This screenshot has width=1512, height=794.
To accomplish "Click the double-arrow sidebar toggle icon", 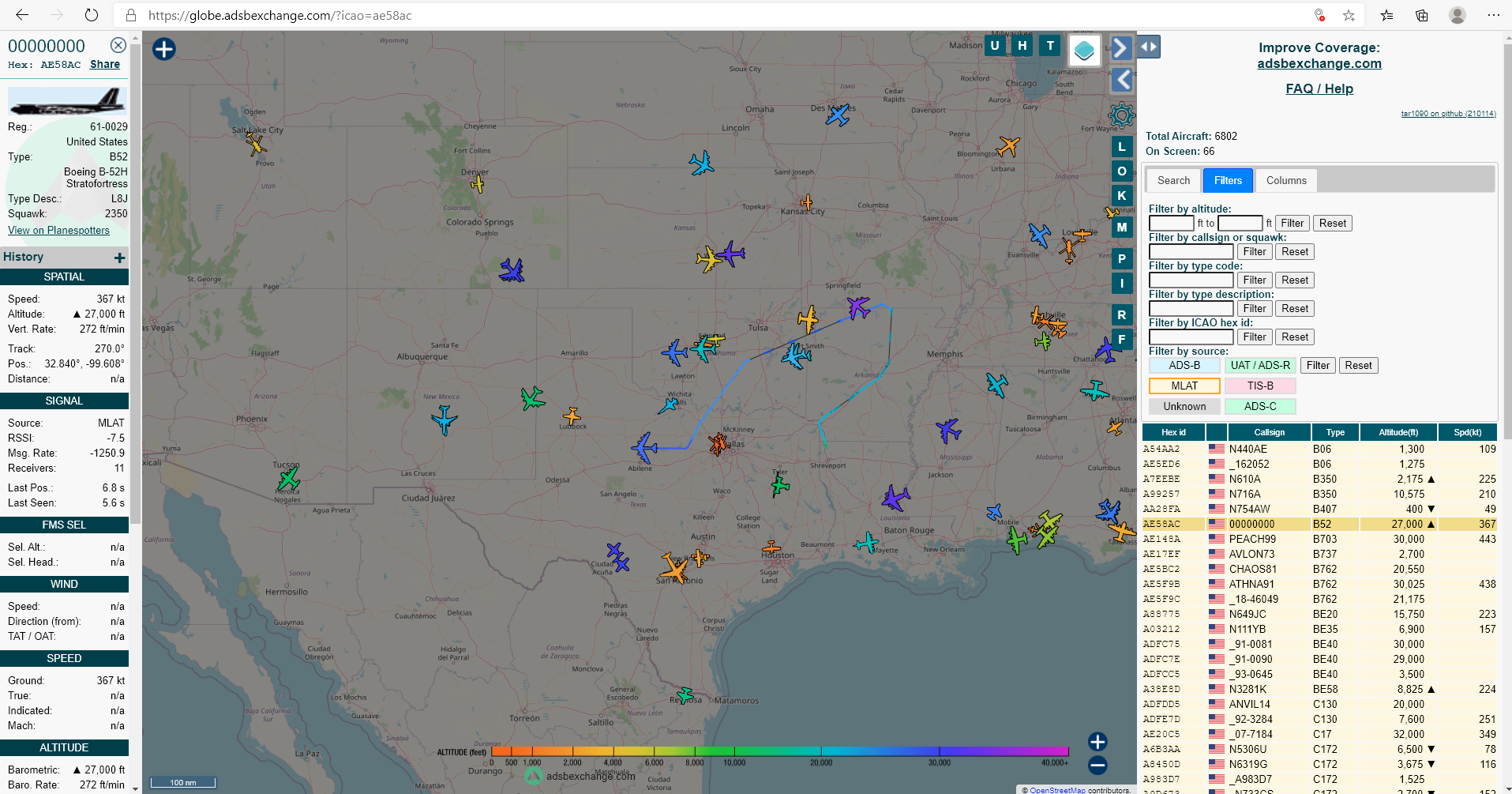I will [x=1149, y=47].
